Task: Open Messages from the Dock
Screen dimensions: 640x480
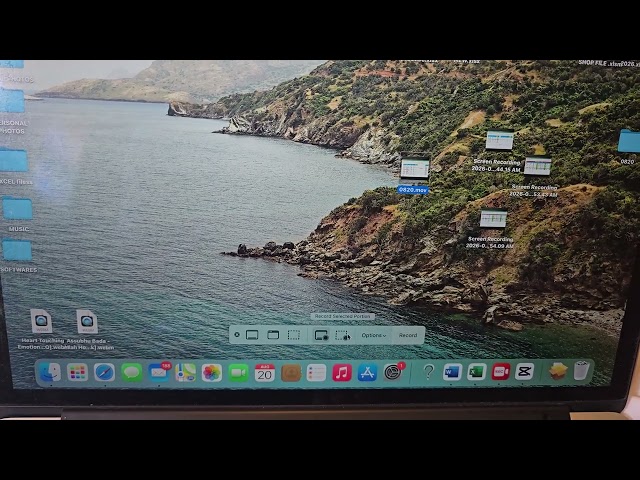Action: (131, 373)
